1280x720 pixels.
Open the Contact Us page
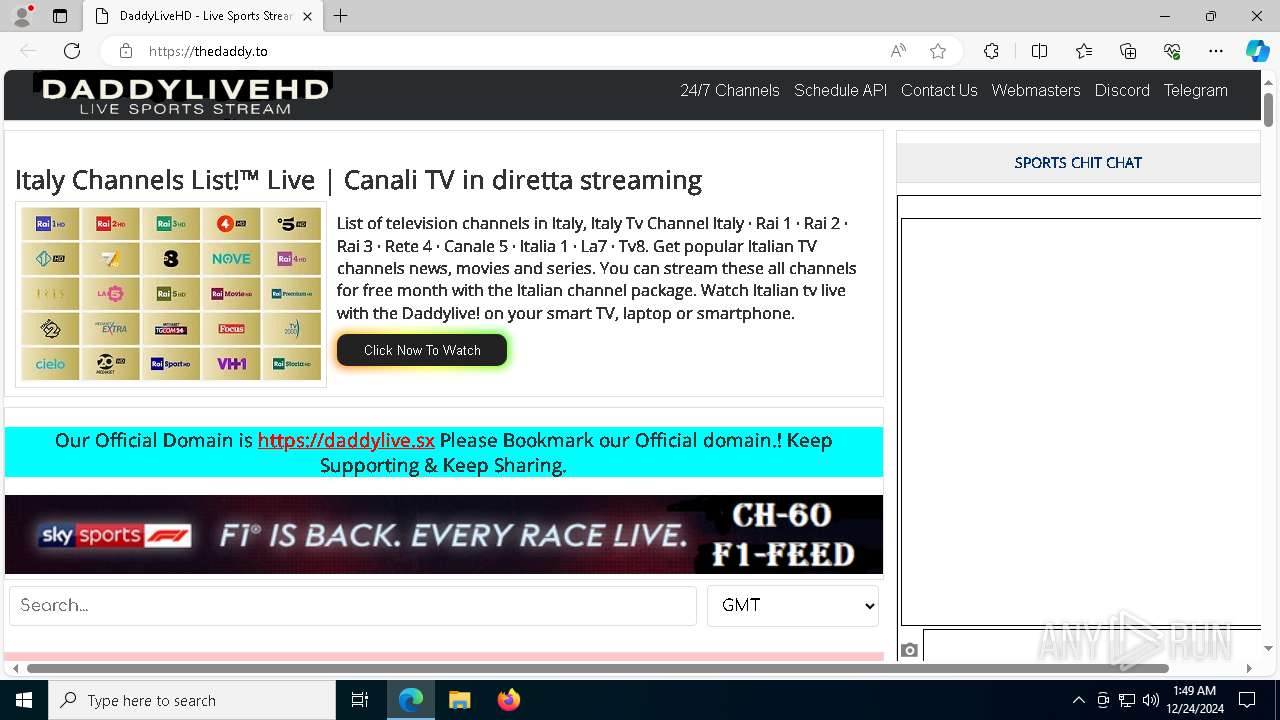(x=939, y=90)
